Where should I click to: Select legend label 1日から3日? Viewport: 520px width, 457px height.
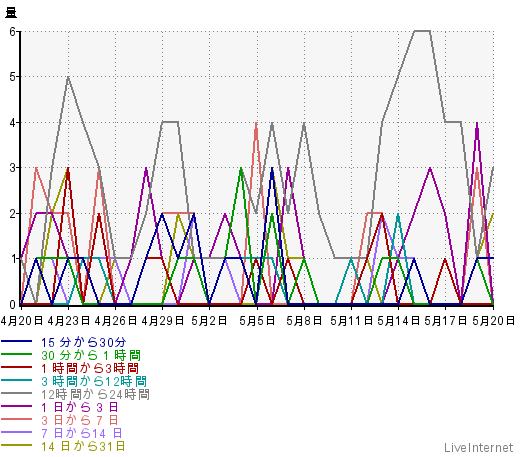pyautogui.click(x=80, y=407)
